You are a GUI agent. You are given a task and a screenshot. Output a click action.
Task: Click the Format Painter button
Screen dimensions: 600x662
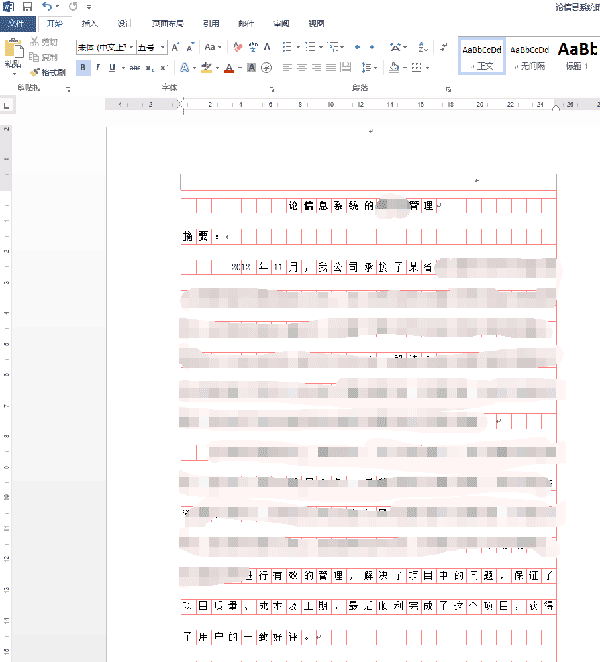tap(48, 72)
